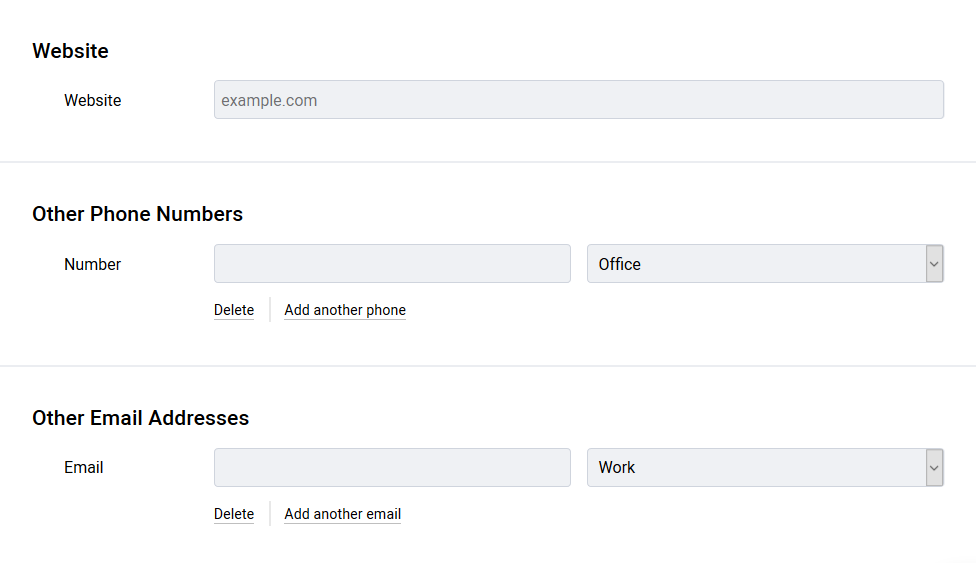Screen dimensions: 976x563
Task: Delete the email address entry
Action: (x=234, y=514)
